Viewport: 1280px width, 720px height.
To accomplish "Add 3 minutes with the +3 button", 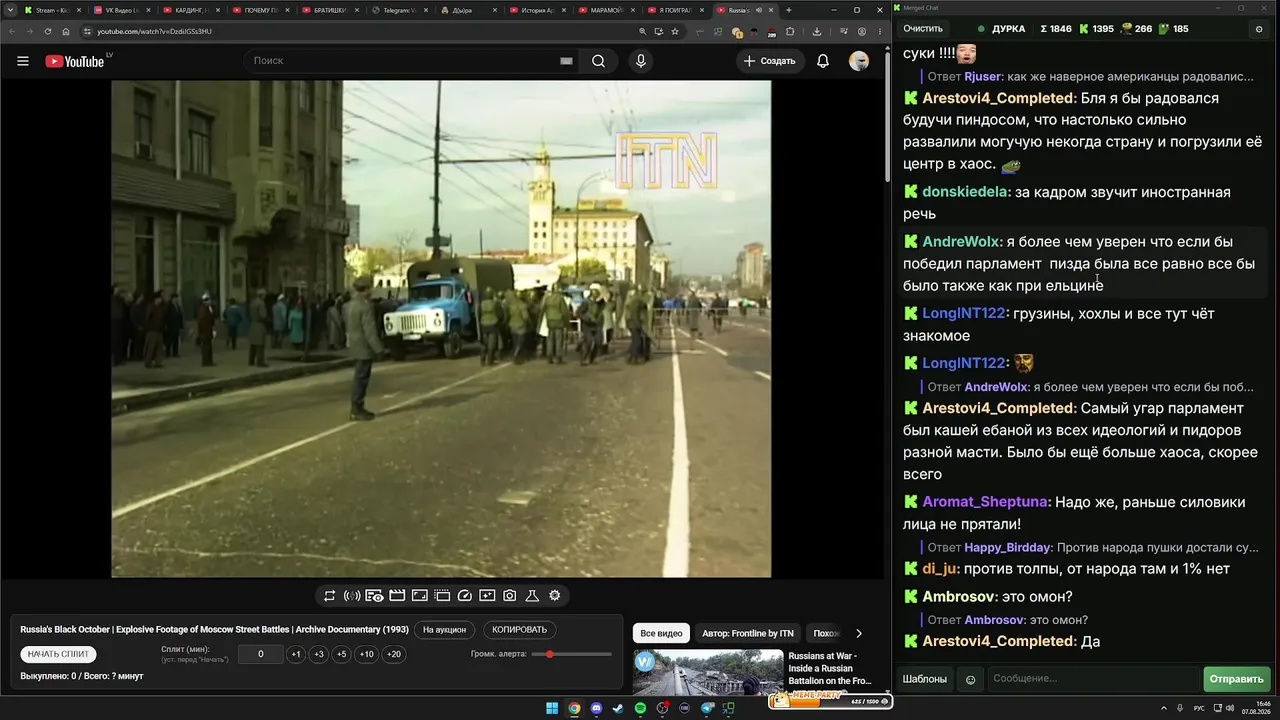I will tap(319, 654).
